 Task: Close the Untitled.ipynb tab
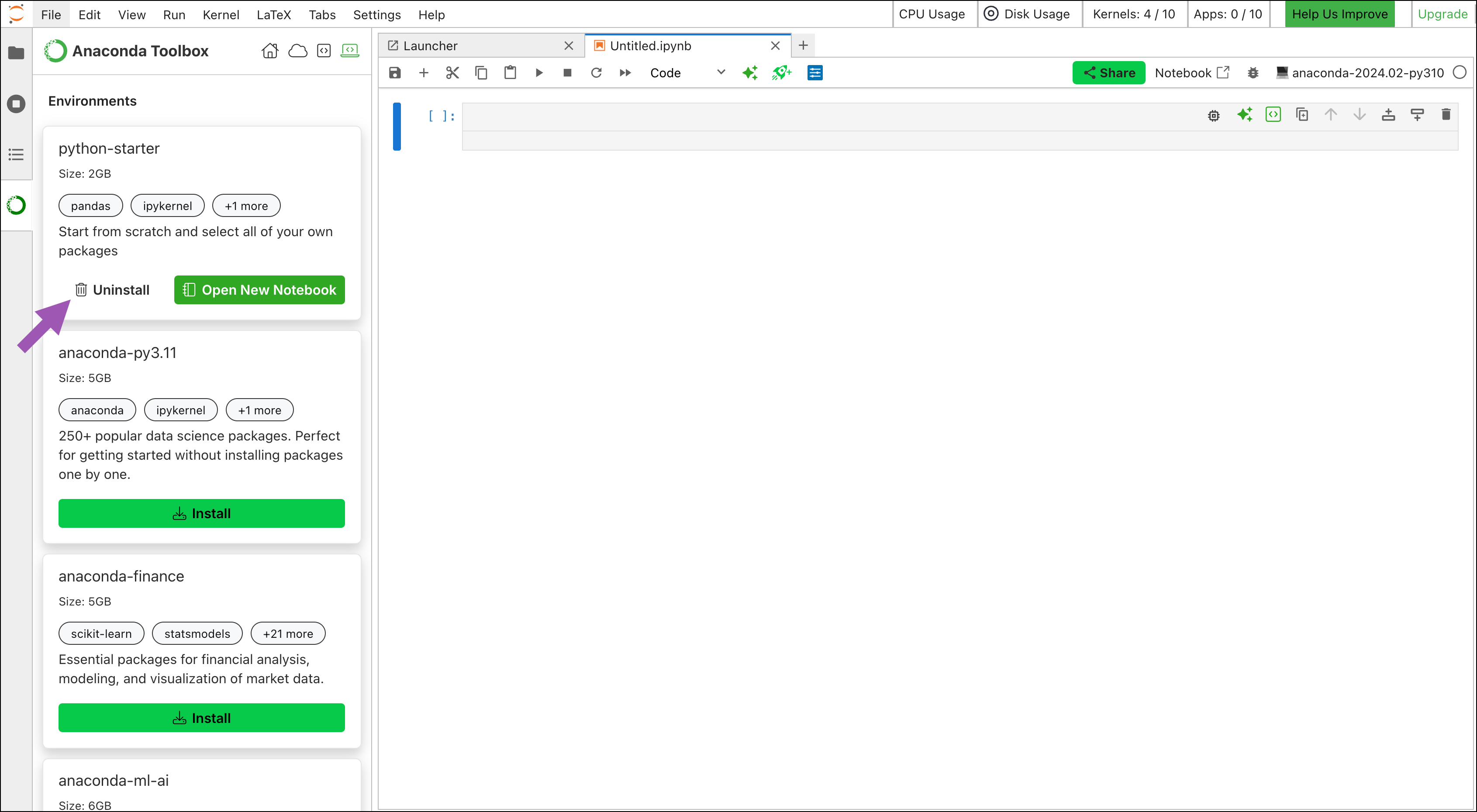click(775, 46)
